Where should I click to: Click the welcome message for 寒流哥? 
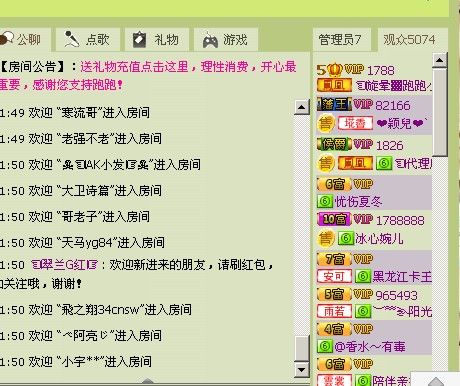pyautogui.click(x=75, y=112)
